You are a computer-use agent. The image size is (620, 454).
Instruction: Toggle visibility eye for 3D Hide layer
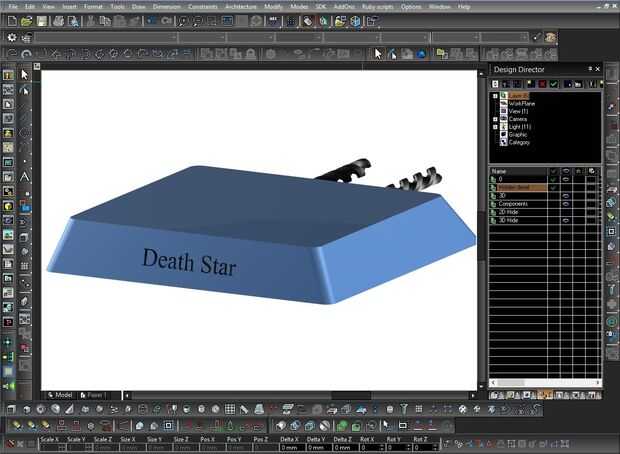(565, 219)
